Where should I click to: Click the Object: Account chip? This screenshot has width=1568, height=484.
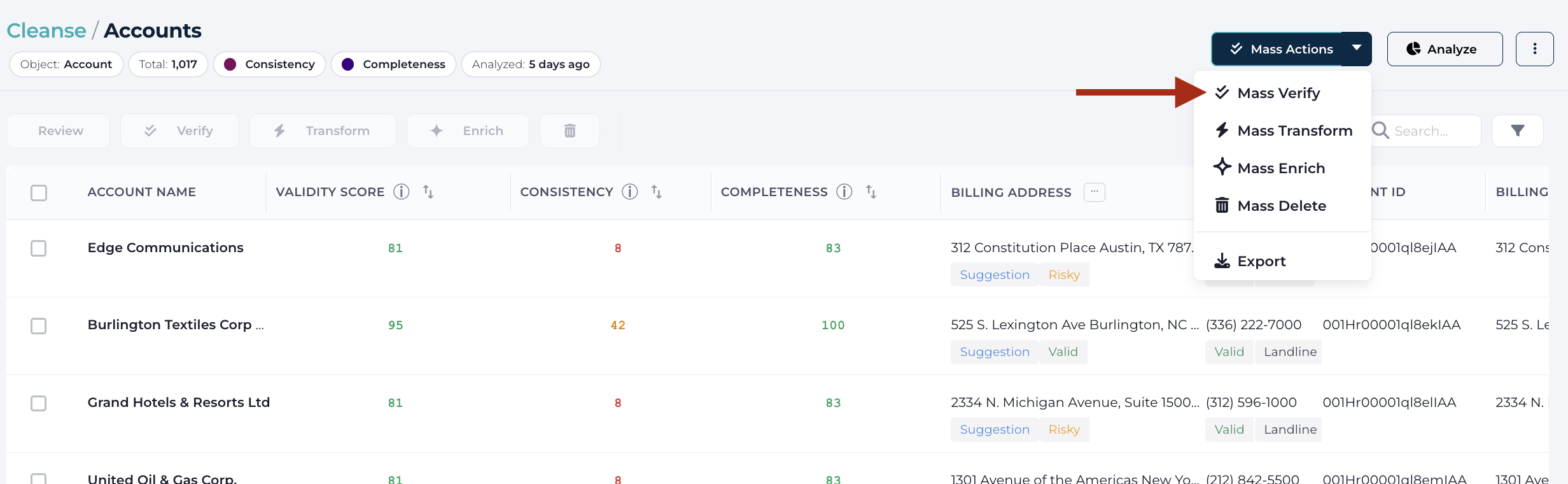tap(66, 64)
